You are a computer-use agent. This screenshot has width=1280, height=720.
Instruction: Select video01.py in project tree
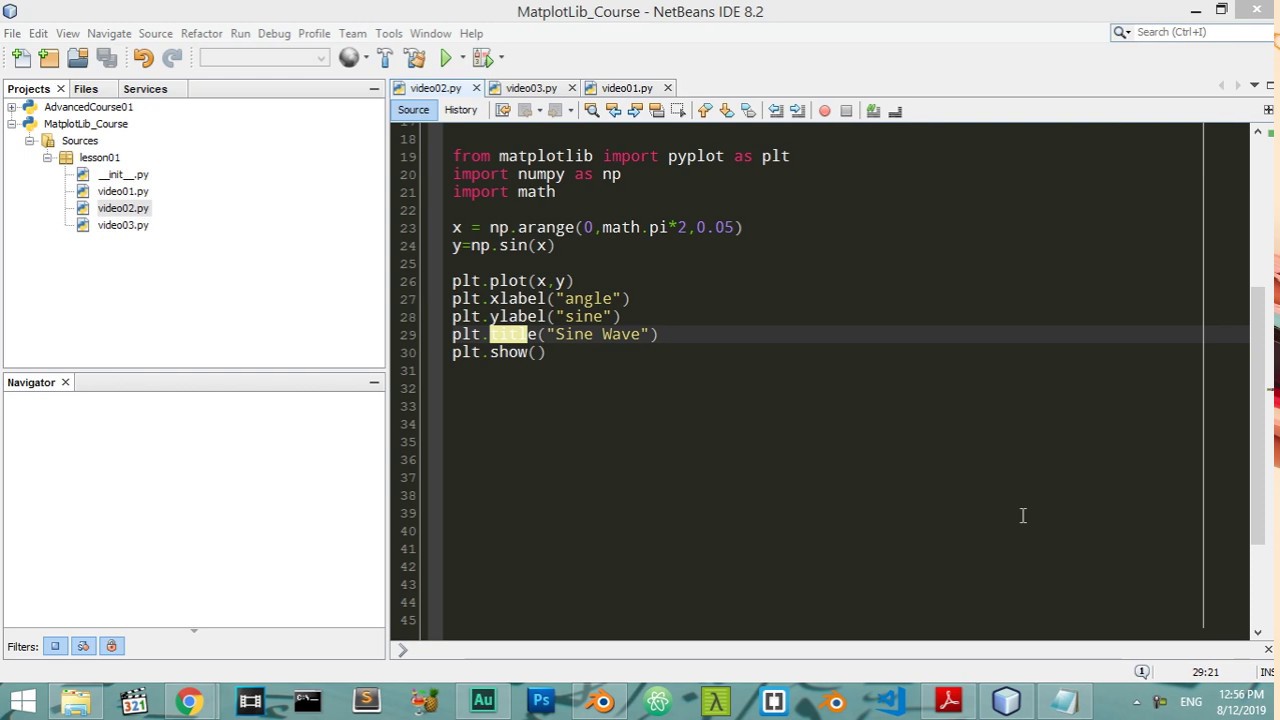coord(123,191)
